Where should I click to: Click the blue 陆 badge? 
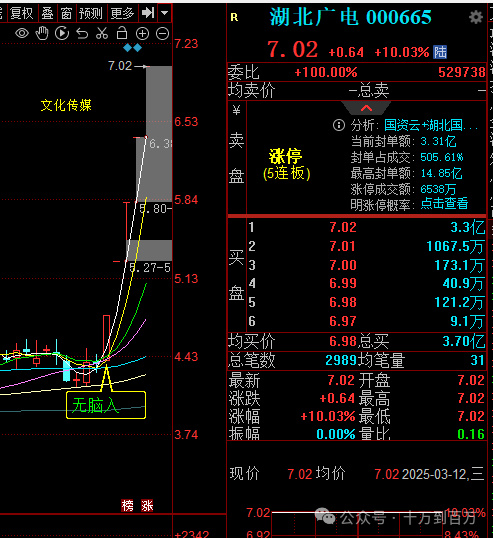(440, 52)
